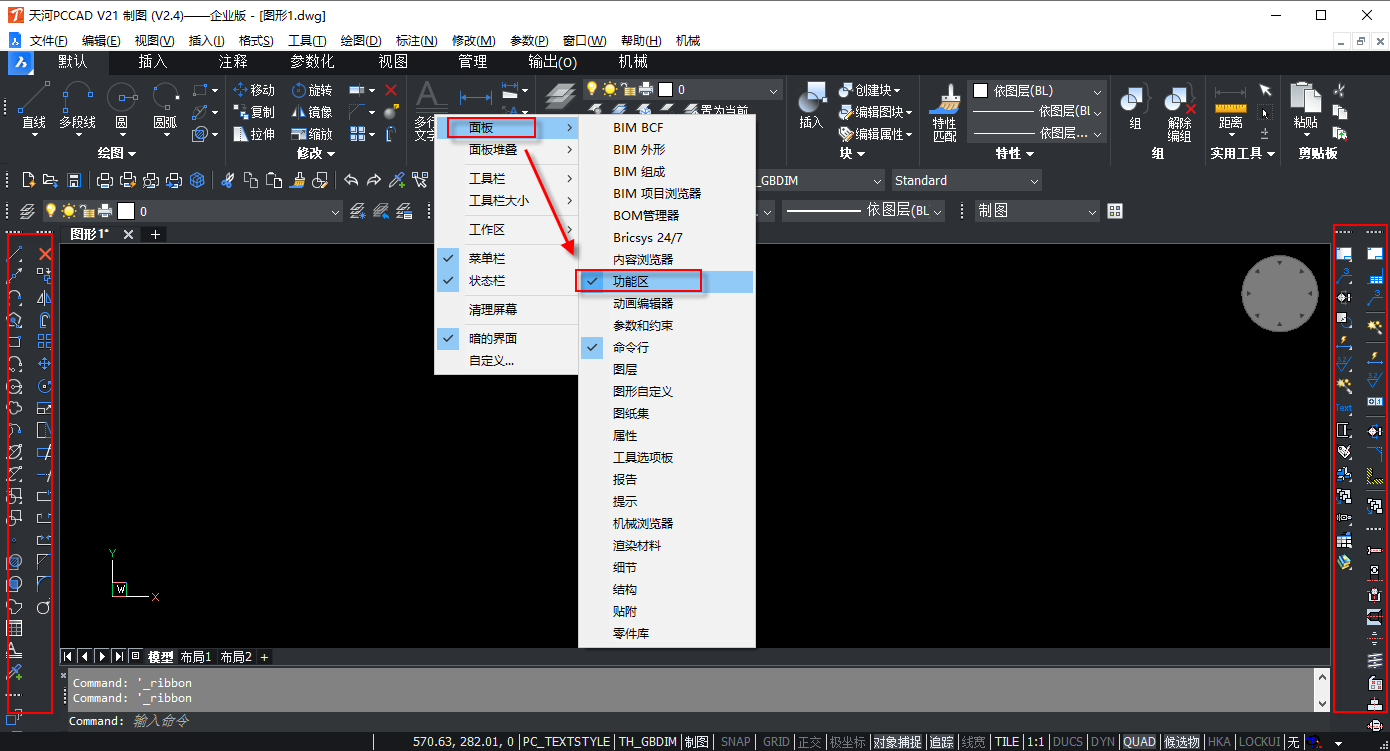Viewport: 1390px width, 751px height.
Task: Toggle QUAD in status bar
Action: (x=1139, y=742)
